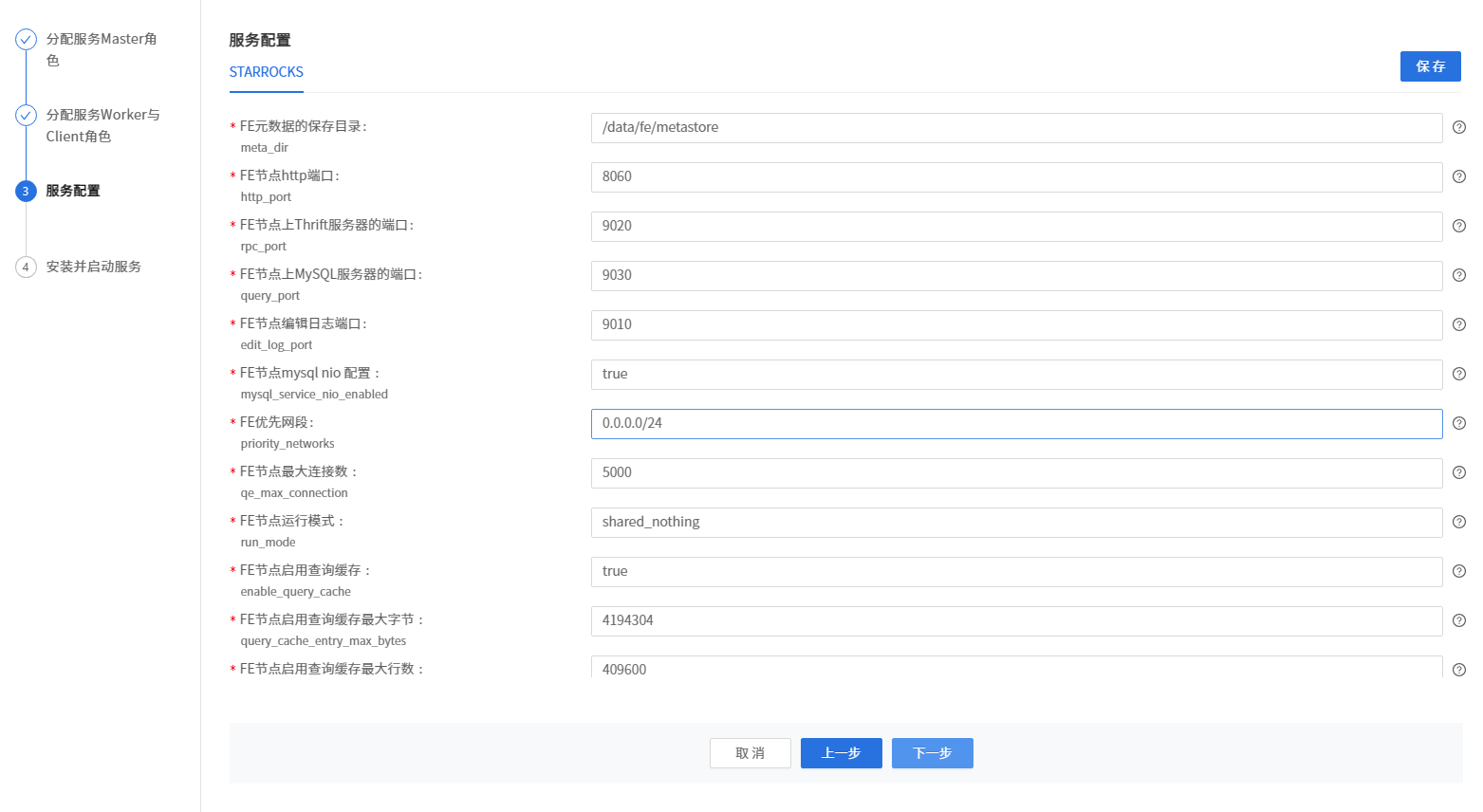Click label FE节点上Thrift服务器的端口

(x=326, y=225)
